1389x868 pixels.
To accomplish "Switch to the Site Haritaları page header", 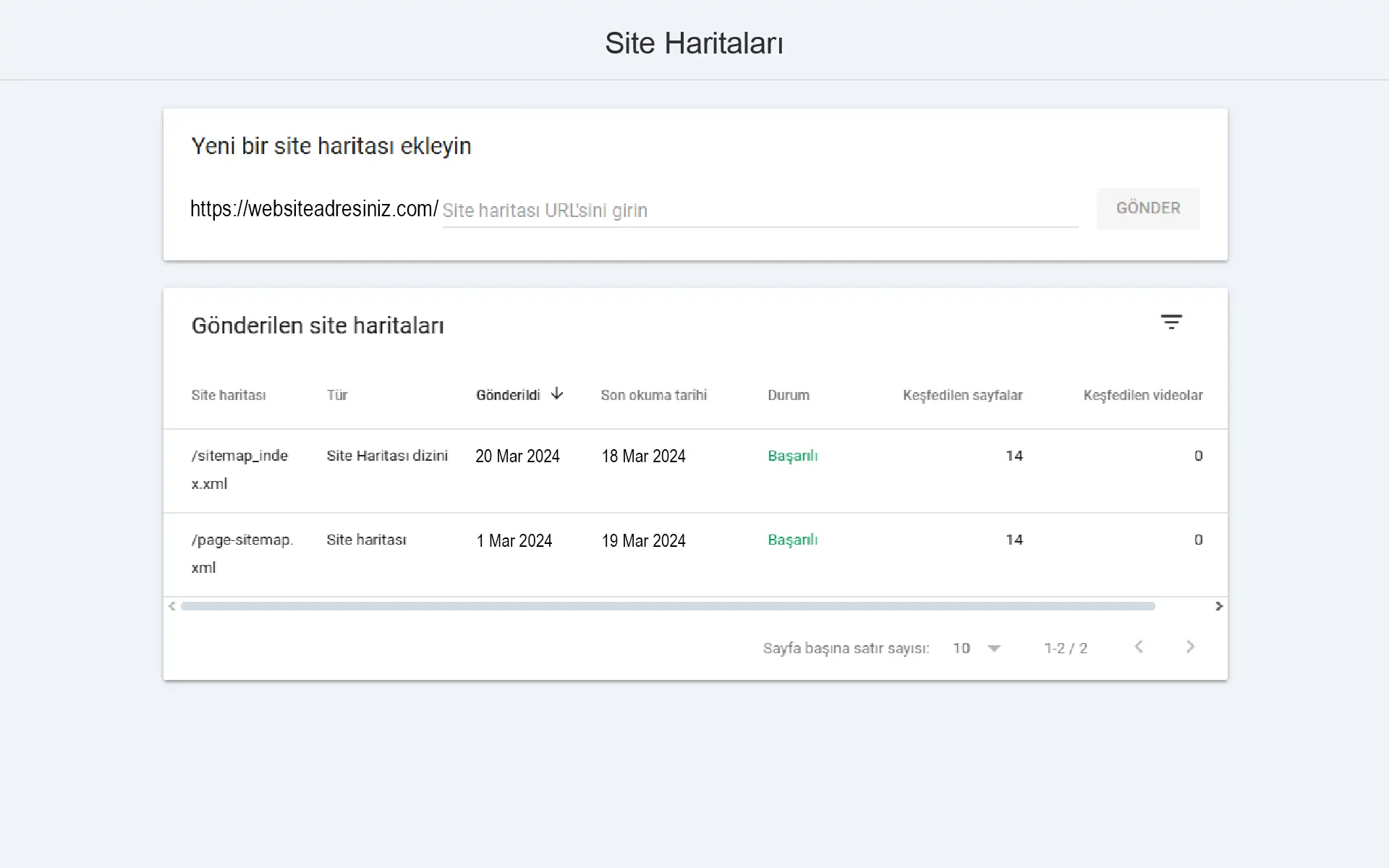I will pos(694,43).
